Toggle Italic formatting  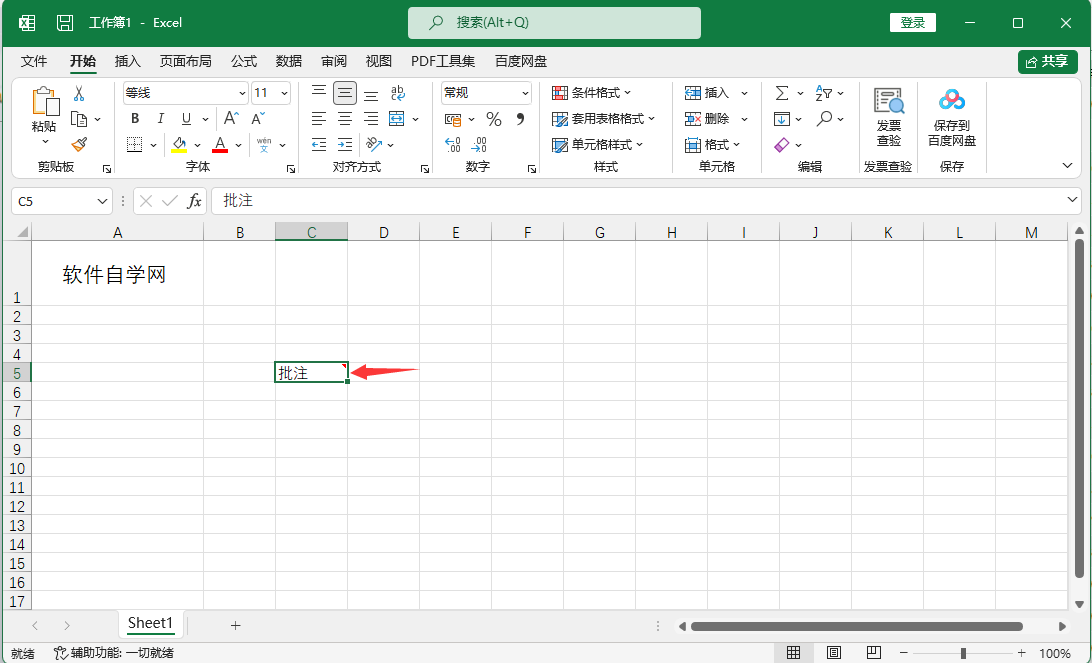[x=161, y=118]
